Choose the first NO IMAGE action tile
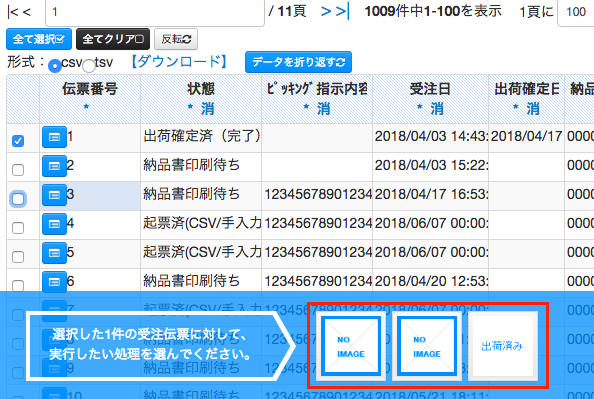 [x=351, y=346]
